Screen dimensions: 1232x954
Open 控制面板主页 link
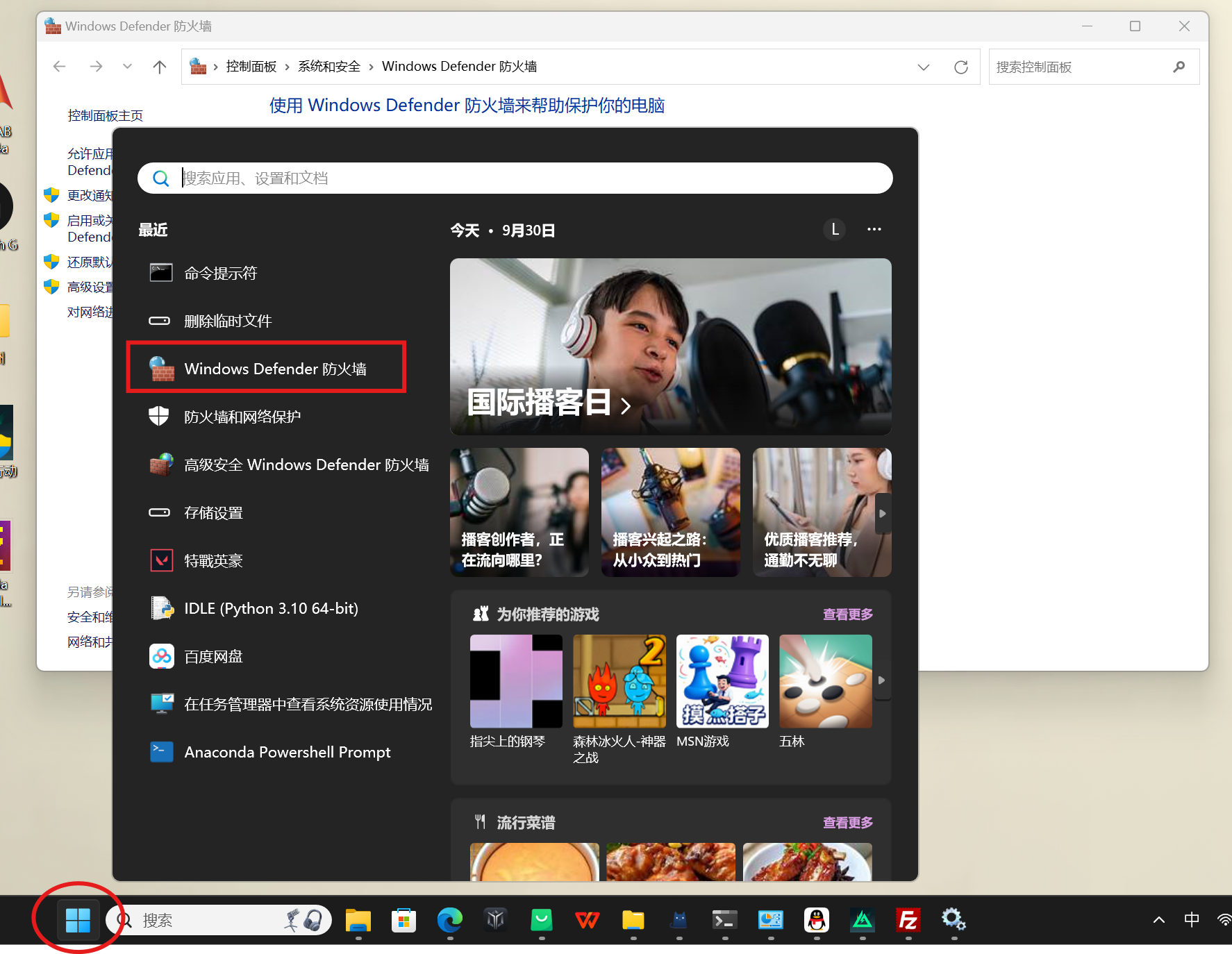pyautogui.click(x=105, y=115)
